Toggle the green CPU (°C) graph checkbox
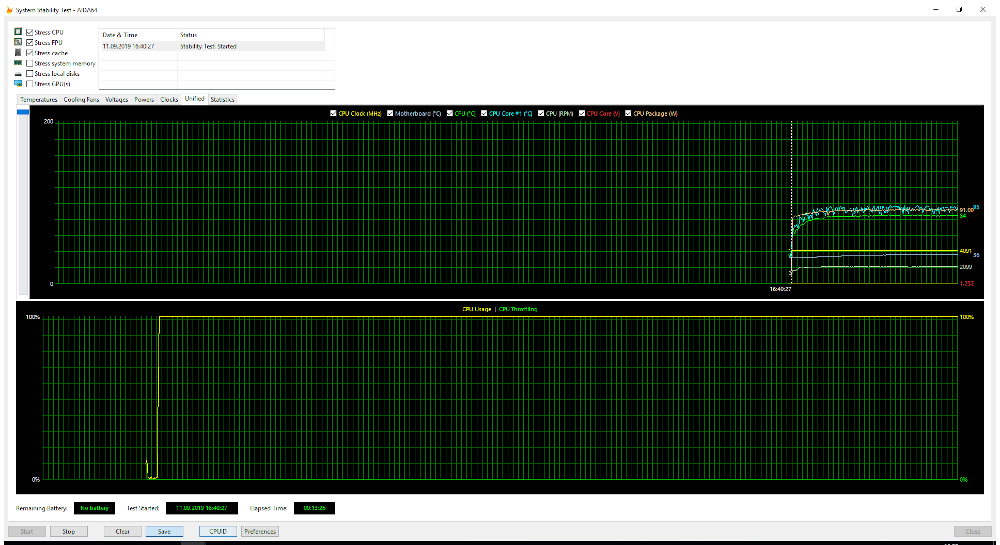Viewport: 1000px width, 545px height. 450,113
